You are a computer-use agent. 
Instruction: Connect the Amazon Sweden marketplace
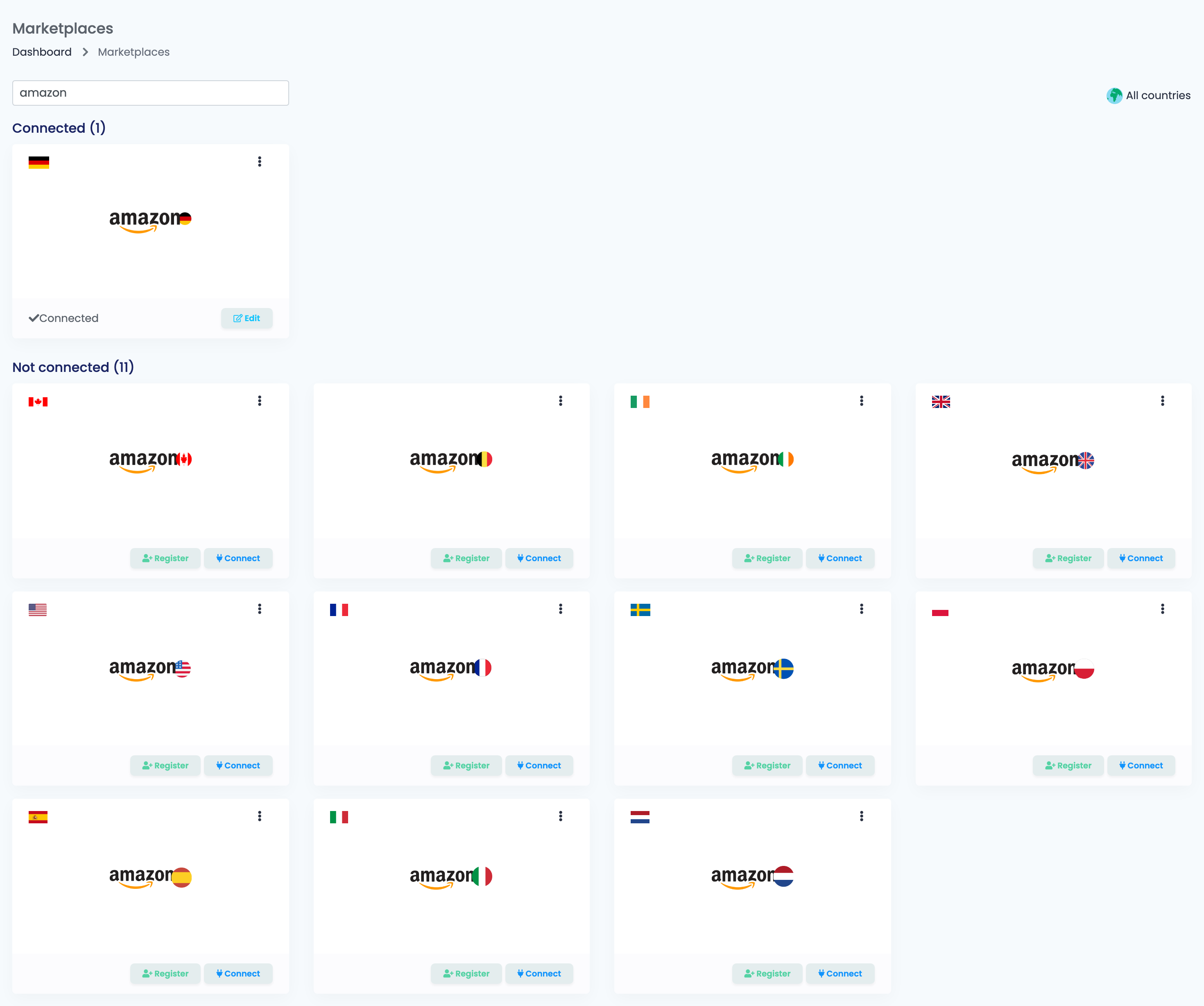point(840,766)
